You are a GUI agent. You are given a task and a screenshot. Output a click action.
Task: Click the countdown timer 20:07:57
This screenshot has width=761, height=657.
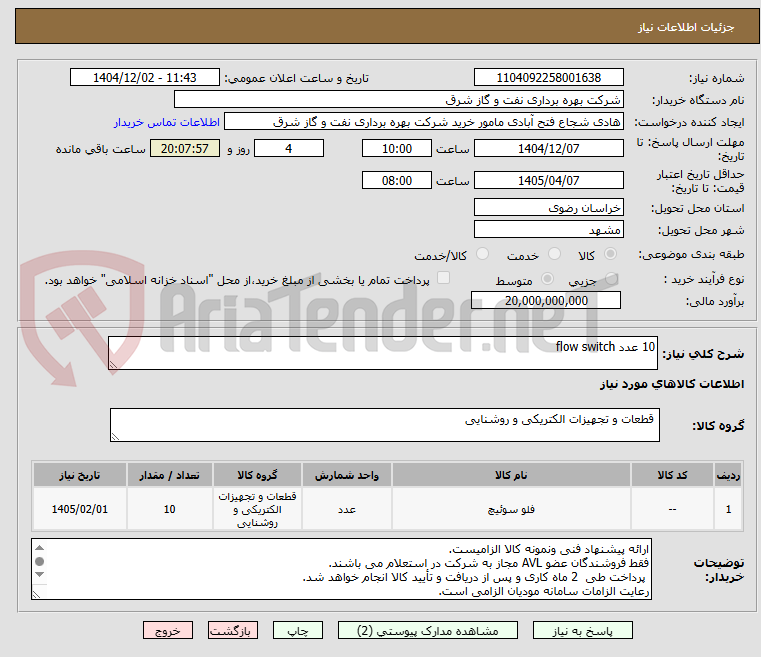(x=184, y=148)
